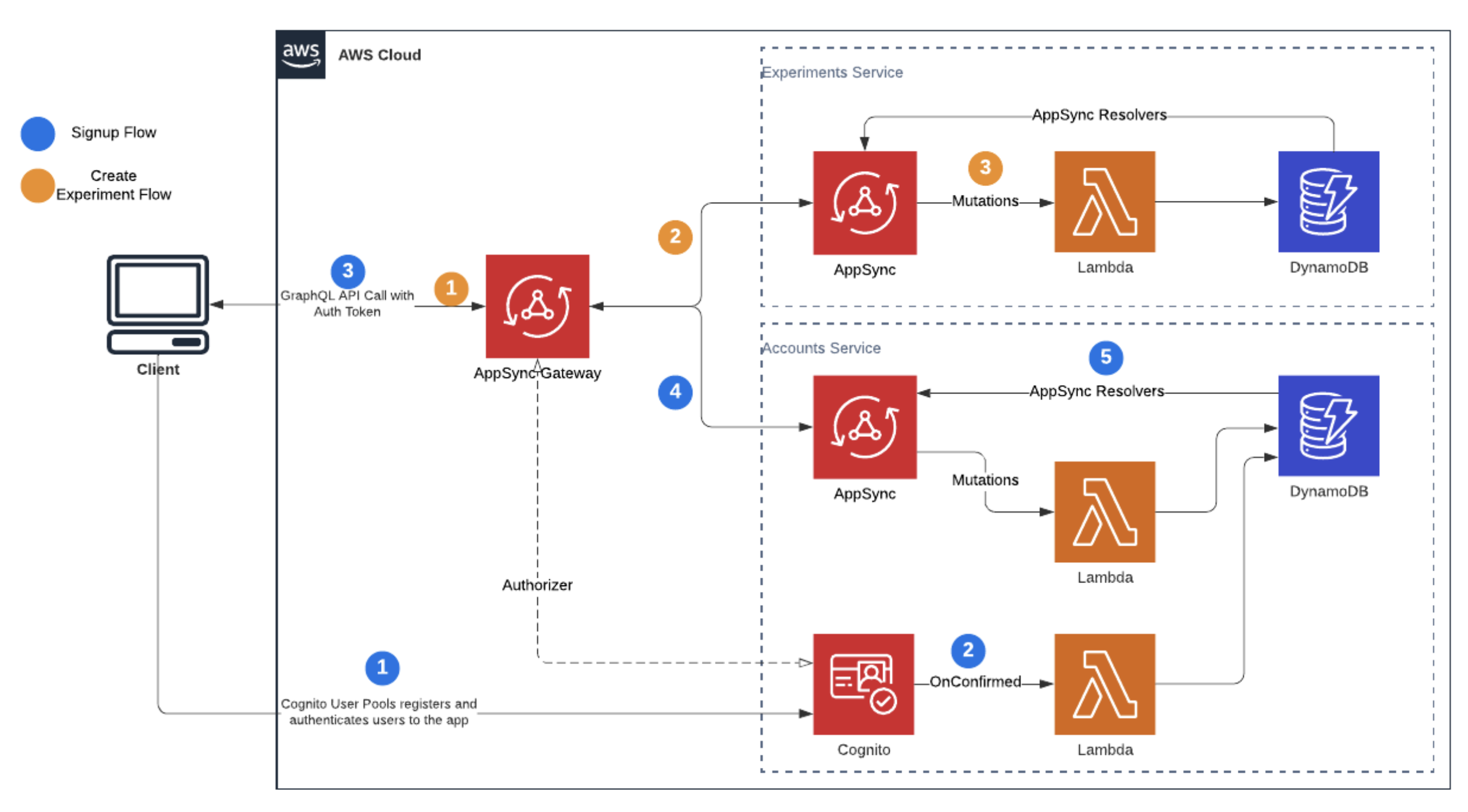Click the Experiments Service Lambda icon
This screenshot has height=812, width=1468.
click(x=1104, y=202)
